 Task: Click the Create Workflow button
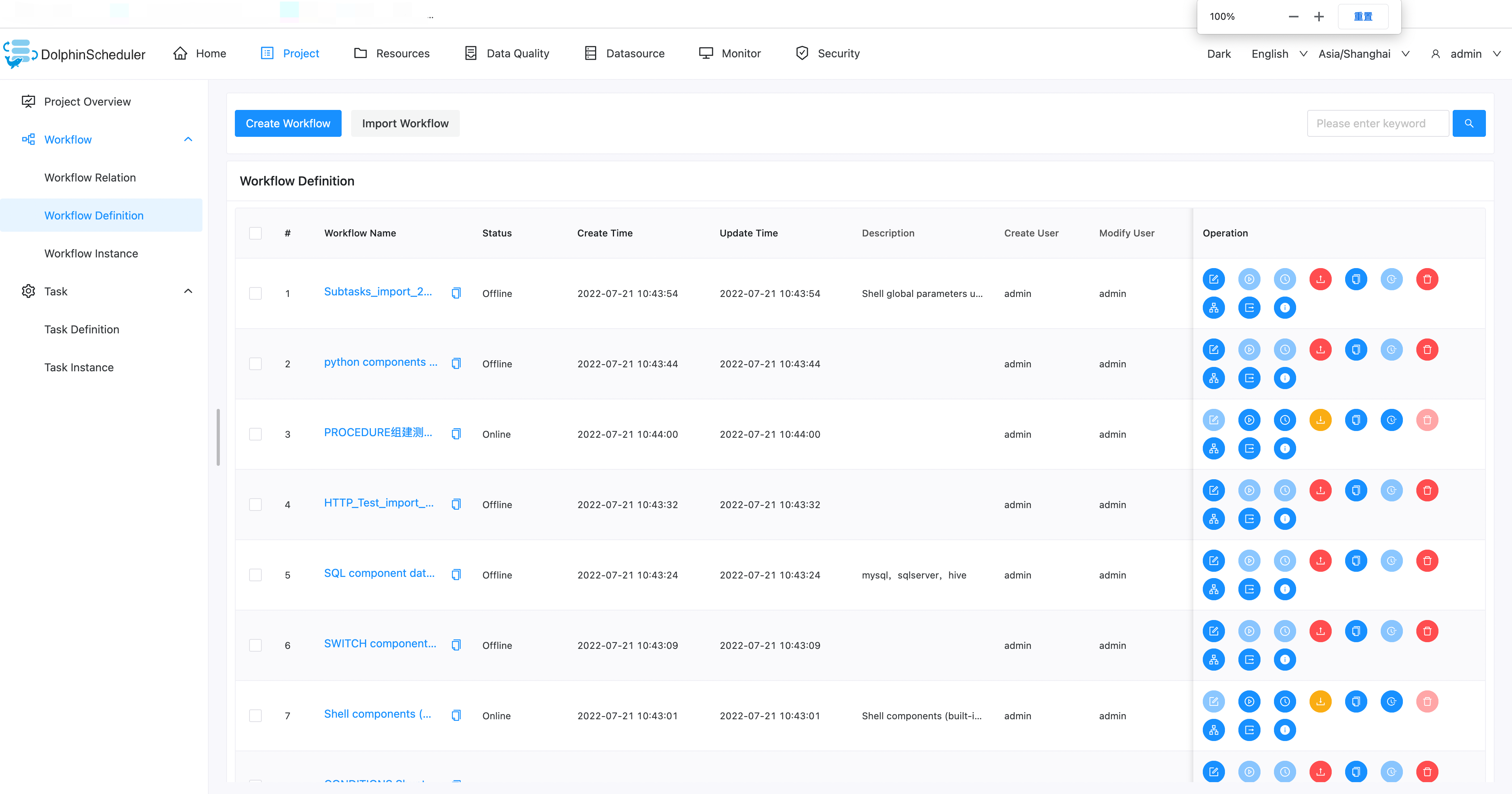pos(287,123)
